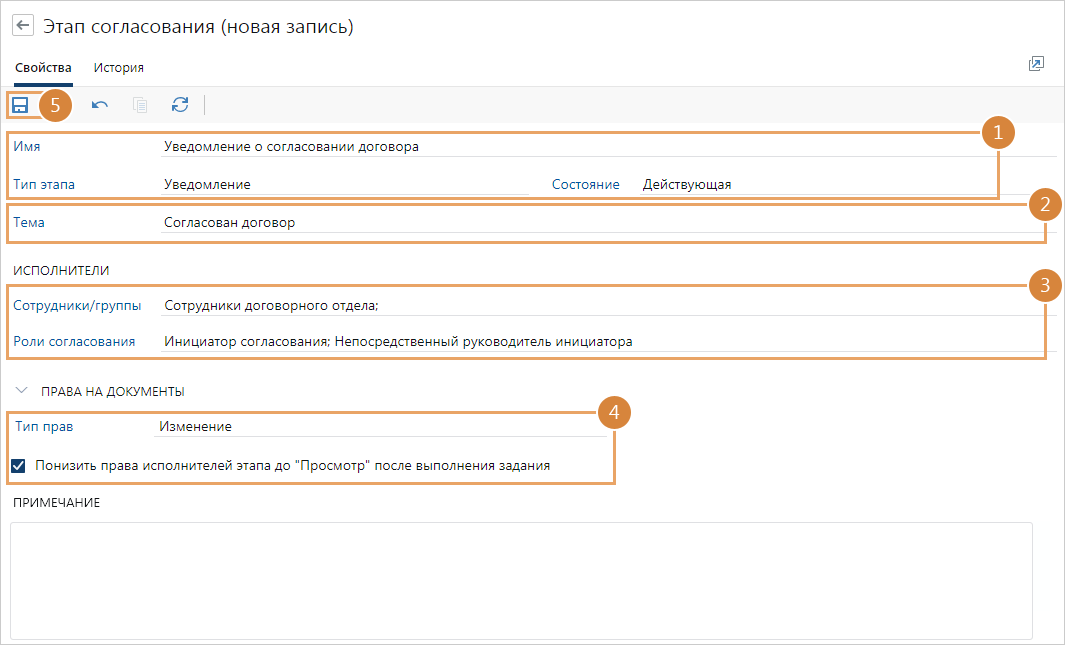
Task: Click the "Сотрудники/группы" link label
Action: tap(77, 305)
